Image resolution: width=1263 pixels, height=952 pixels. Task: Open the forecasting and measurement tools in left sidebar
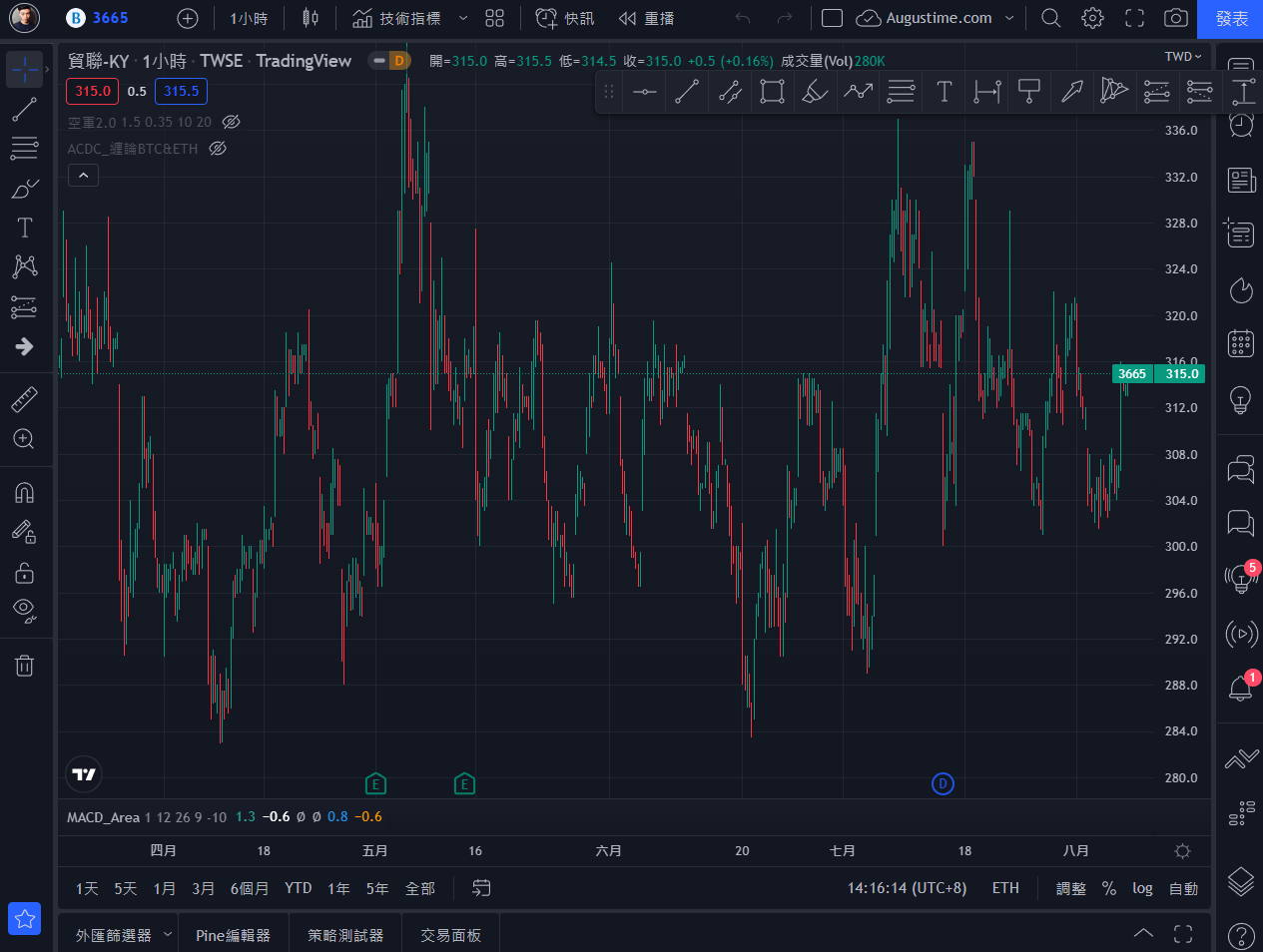tap(25, 306)
